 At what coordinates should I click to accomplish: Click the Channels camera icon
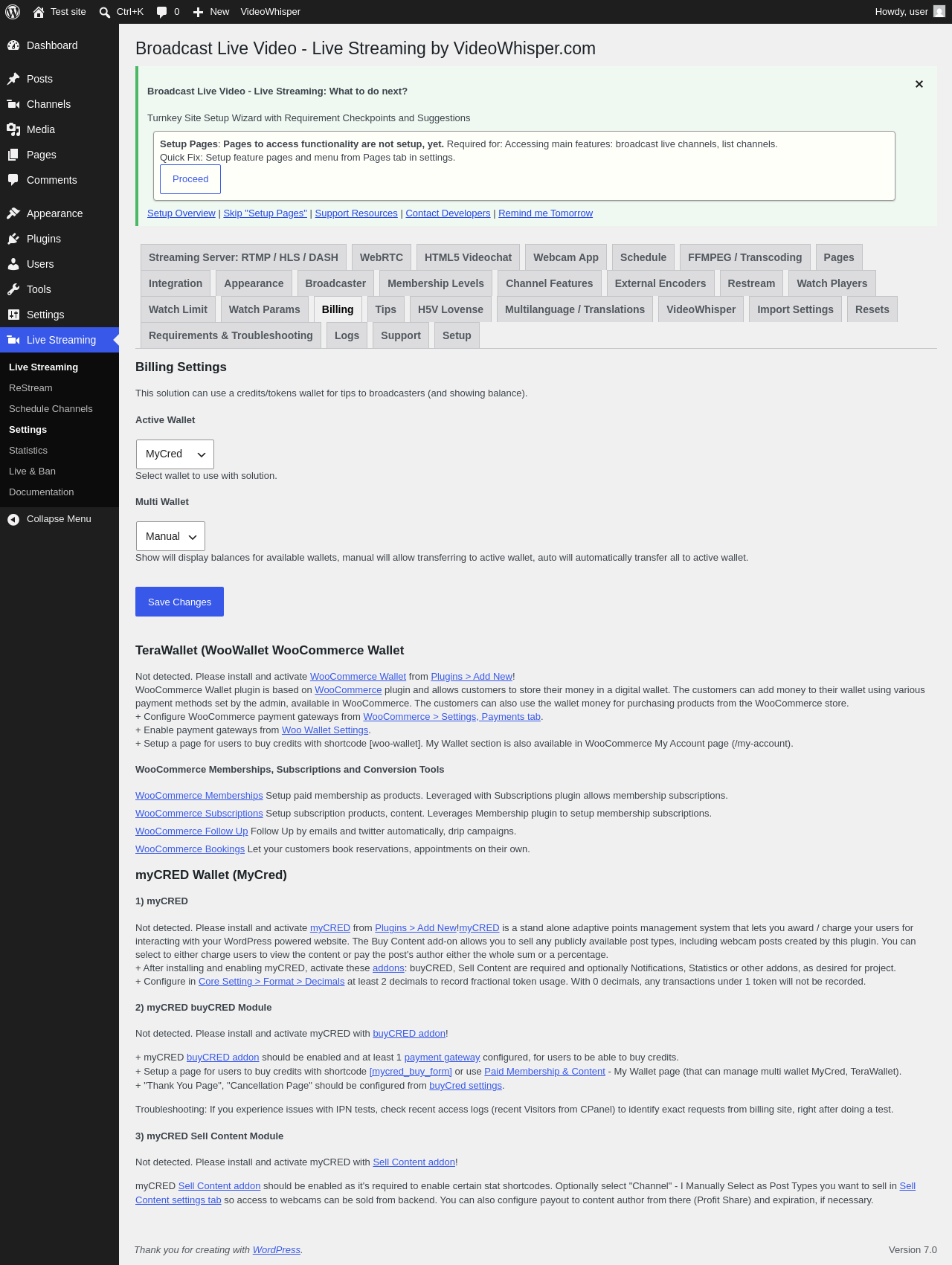click(13, 104)
